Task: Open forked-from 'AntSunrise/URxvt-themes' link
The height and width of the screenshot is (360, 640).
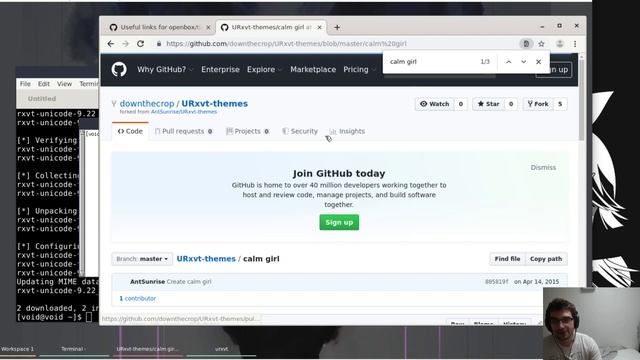Action: 184,112
